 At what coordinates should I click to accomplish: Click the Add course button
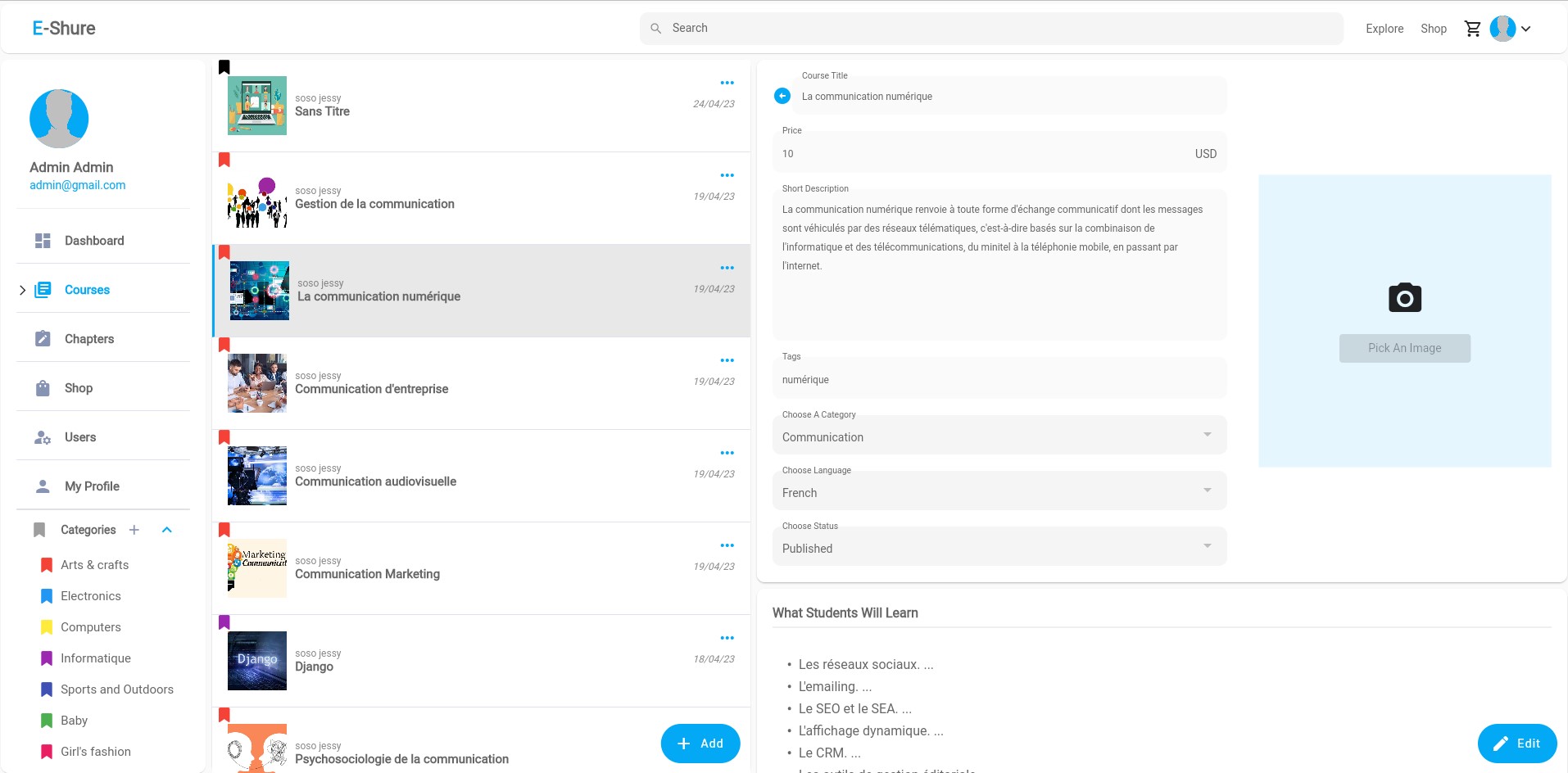click(700, 744)
